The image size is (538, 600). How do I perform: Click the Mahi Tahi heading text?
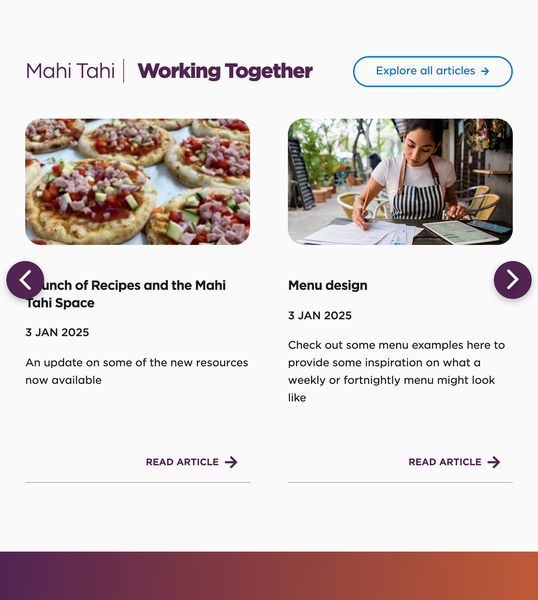pyautogui.click(x=70, y=71)
